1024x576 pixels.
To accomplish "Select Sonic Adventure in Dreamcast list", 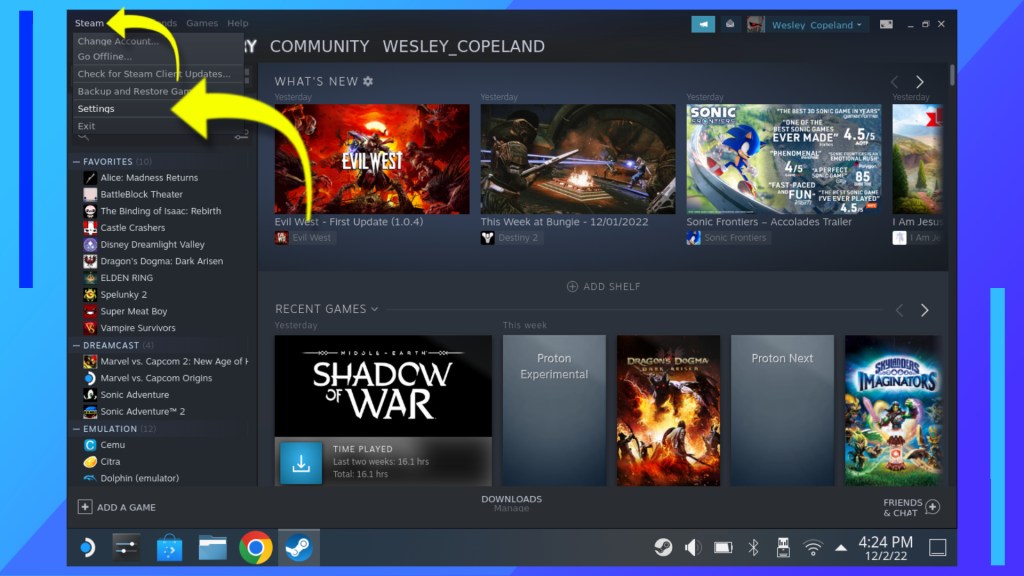I will click(x=135, y=394).
